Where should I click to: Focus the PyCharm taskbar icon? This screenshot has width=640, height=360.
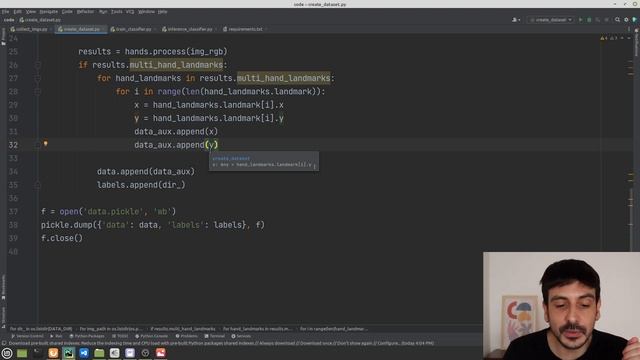69,353
